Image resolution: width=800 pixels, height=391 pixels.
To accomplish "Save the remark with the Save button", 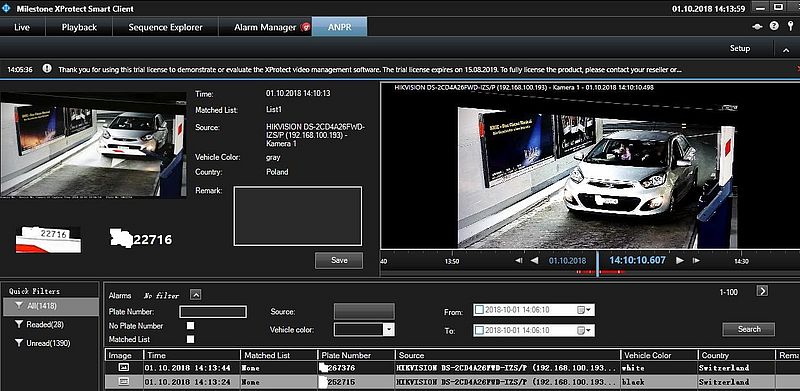I will click(x=339, y=260).
